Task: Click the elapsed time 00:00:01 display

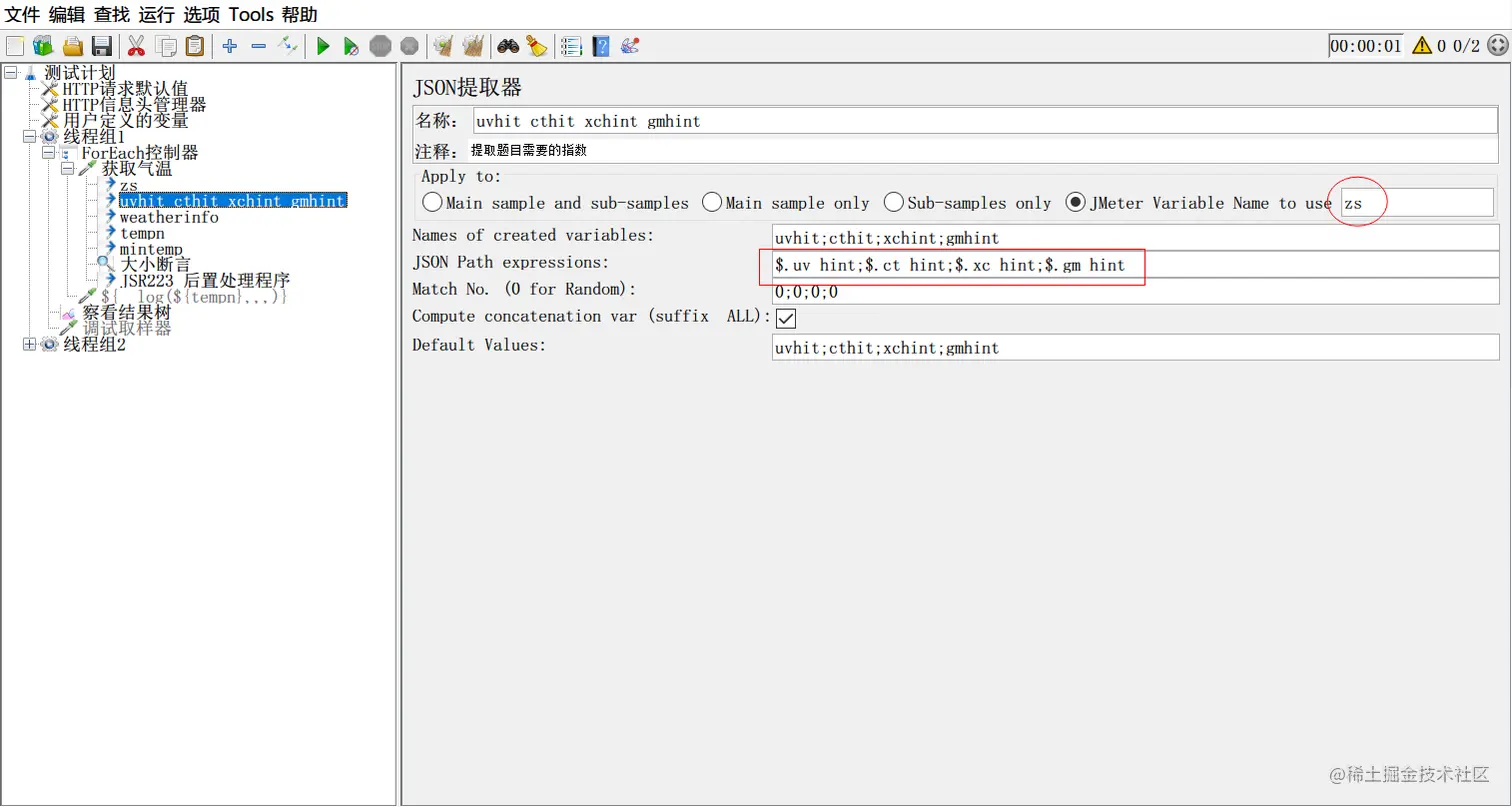Action: 1366,46
